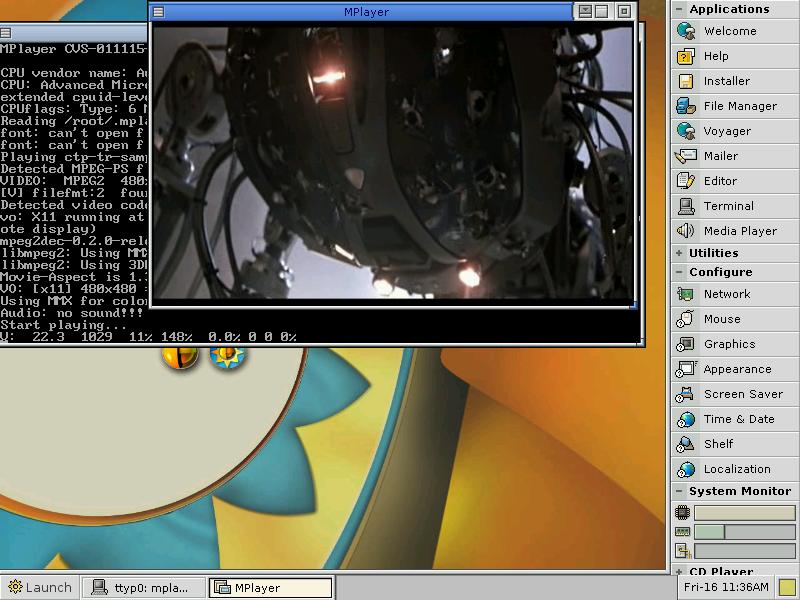800x600 pixels.
Task: Click the 'Detected MPEG-PS' terminal line
Action: point(74,169)
